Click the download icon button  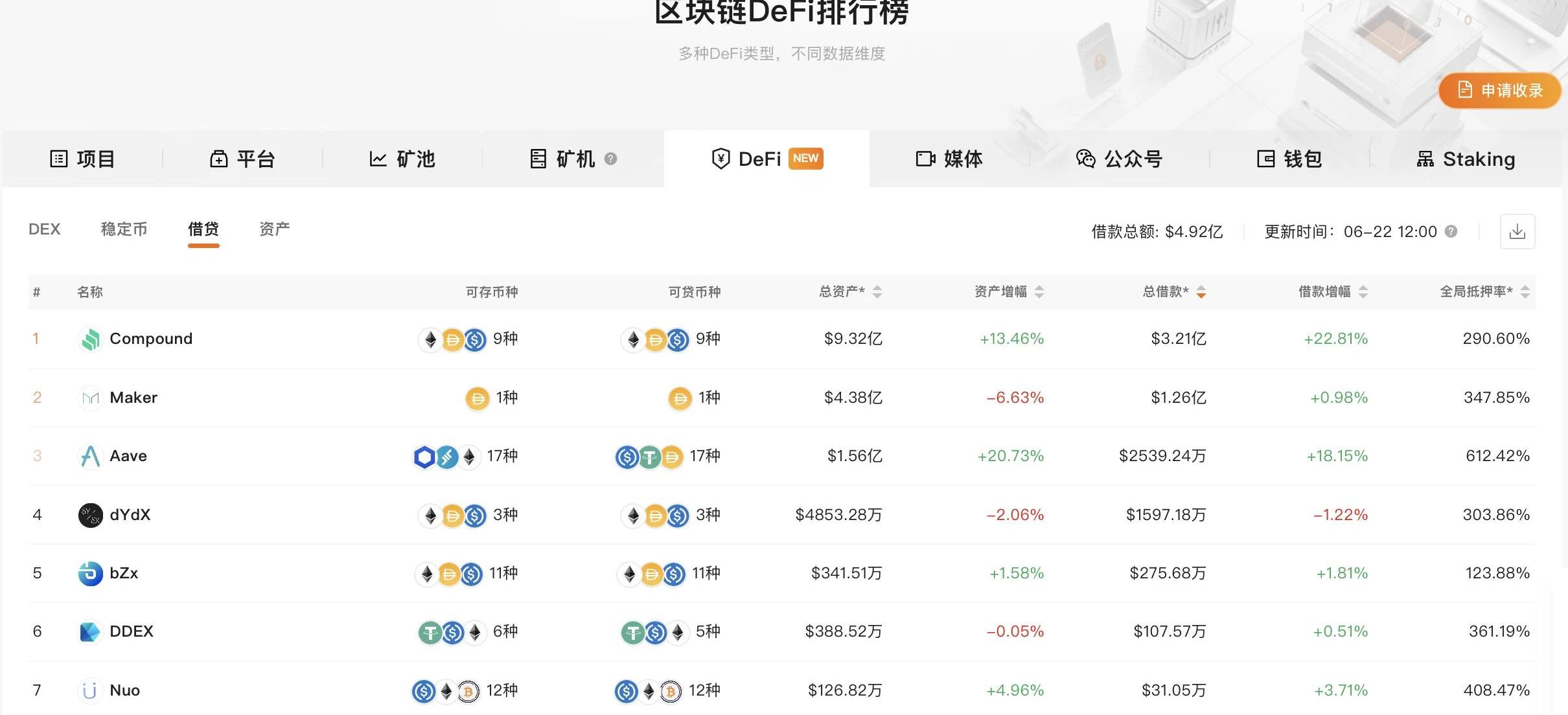[x=1517, y=231]
